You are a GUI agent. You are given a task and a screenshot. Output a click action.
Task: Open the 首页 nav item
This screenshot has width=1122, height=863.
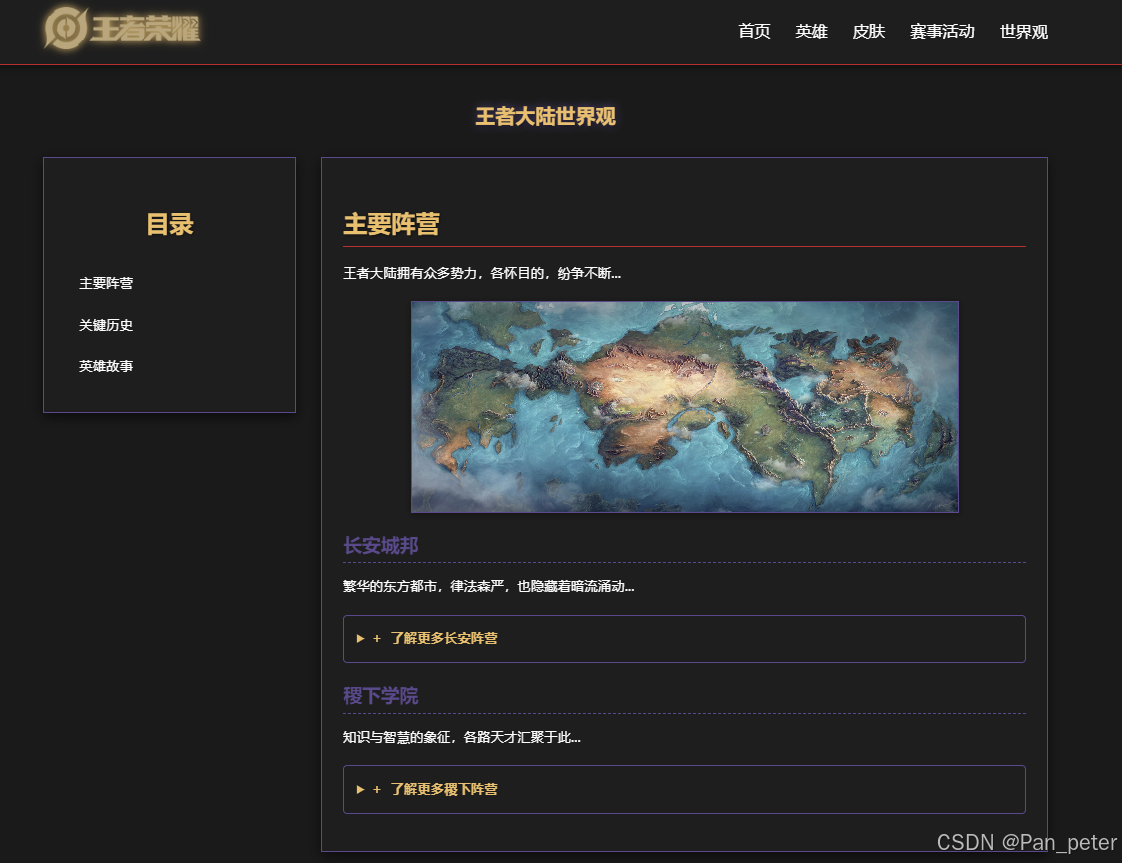point(754,31)
